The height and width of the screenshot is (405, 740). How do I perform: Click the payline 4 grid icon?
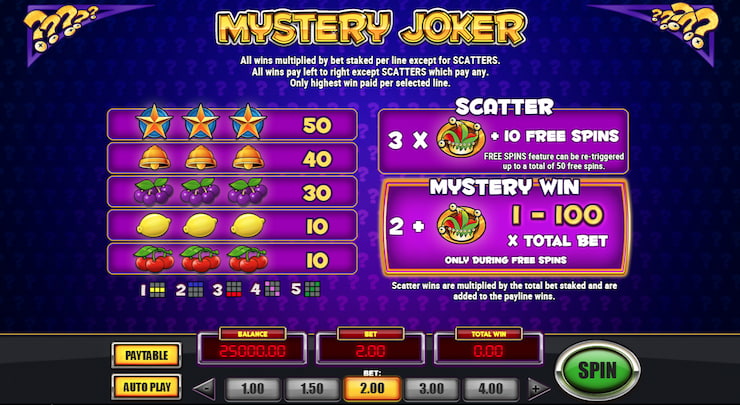click(x=272, y=288)
